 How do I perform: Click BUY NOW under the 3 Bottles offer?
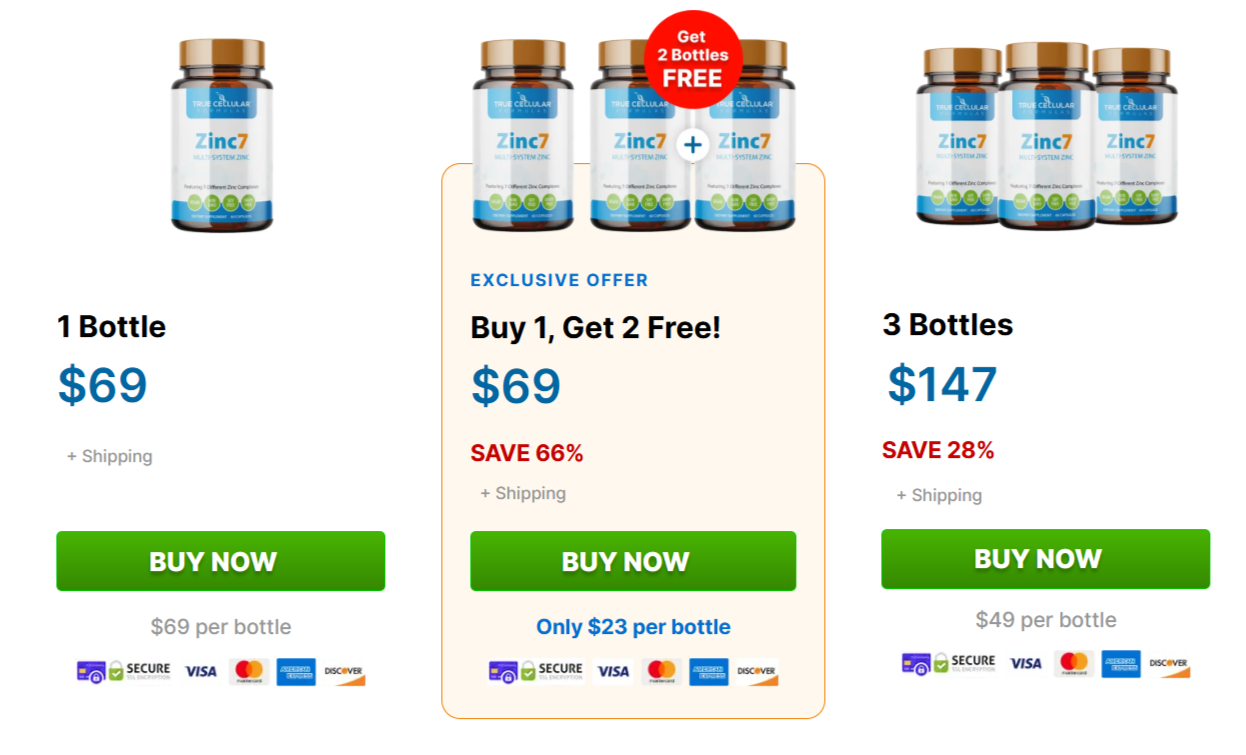[x=1045, y=559]
